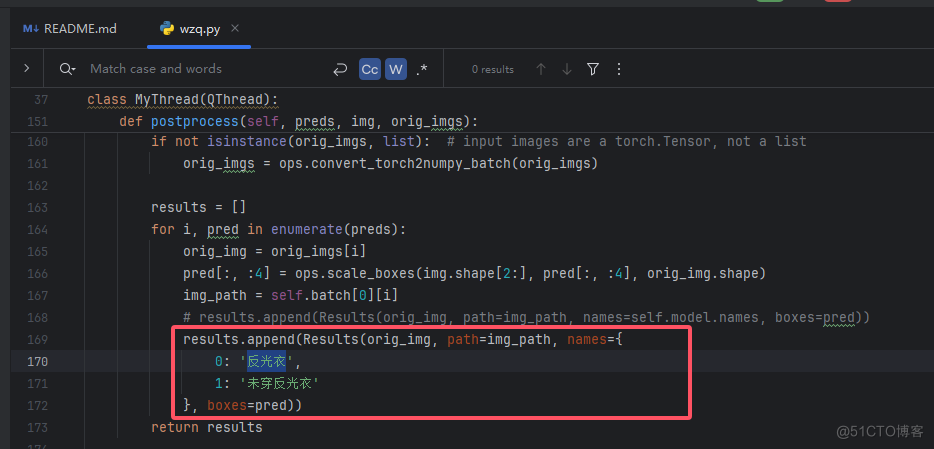
Task: Expand the replace field chevron
Action: click(x=26, y=69)
